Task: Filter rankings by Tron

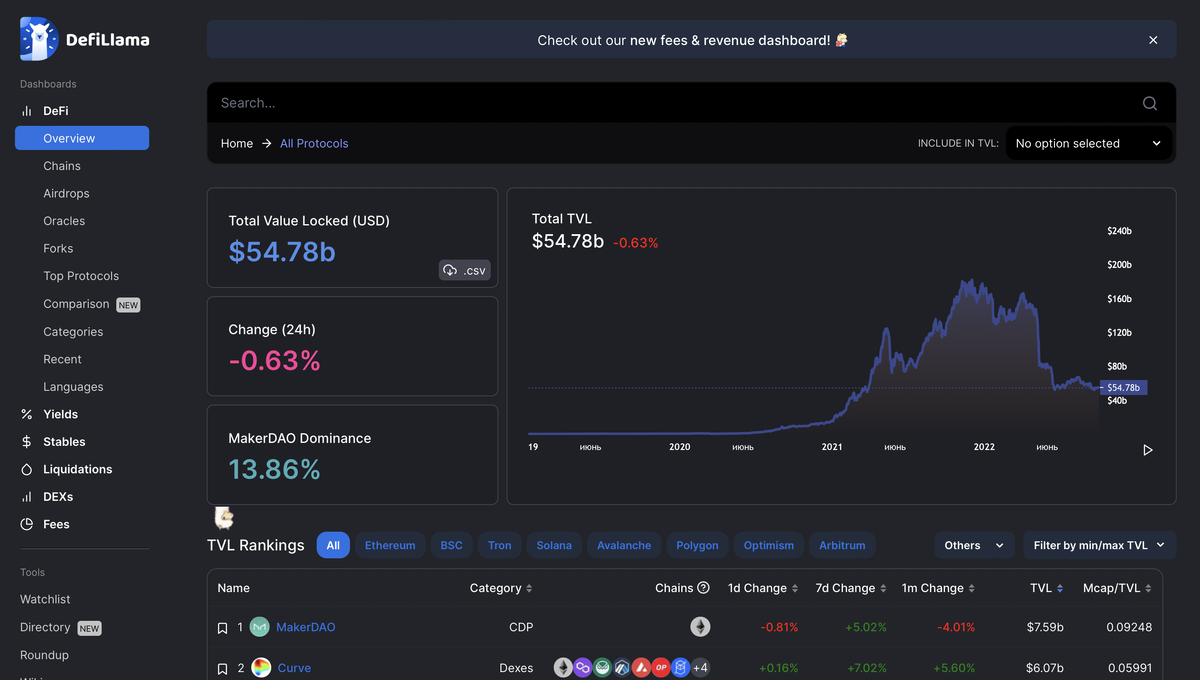Action: click(x=500, y=545)
